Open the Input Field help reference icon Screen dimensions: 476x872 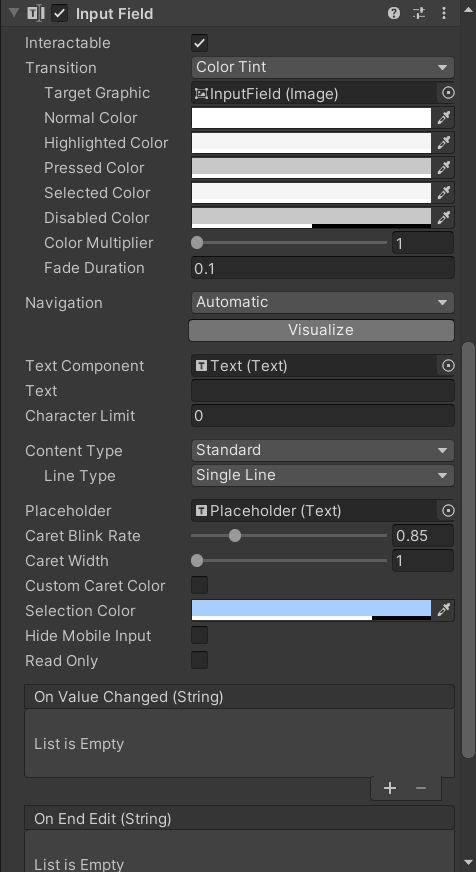point(394,13)
